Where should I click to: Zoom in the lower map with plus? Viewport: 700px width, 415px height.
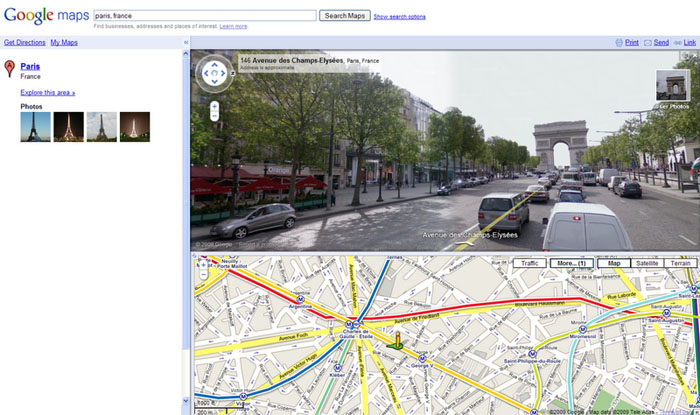pyautogui.click(x=204, y=265)
